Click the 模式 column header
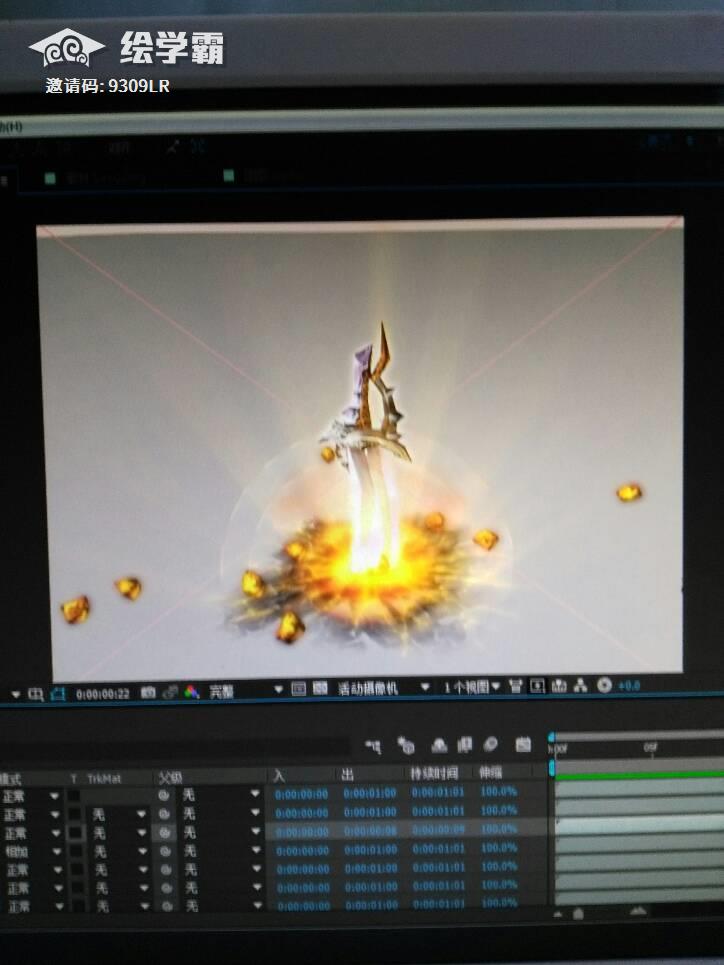 point(10,779)
